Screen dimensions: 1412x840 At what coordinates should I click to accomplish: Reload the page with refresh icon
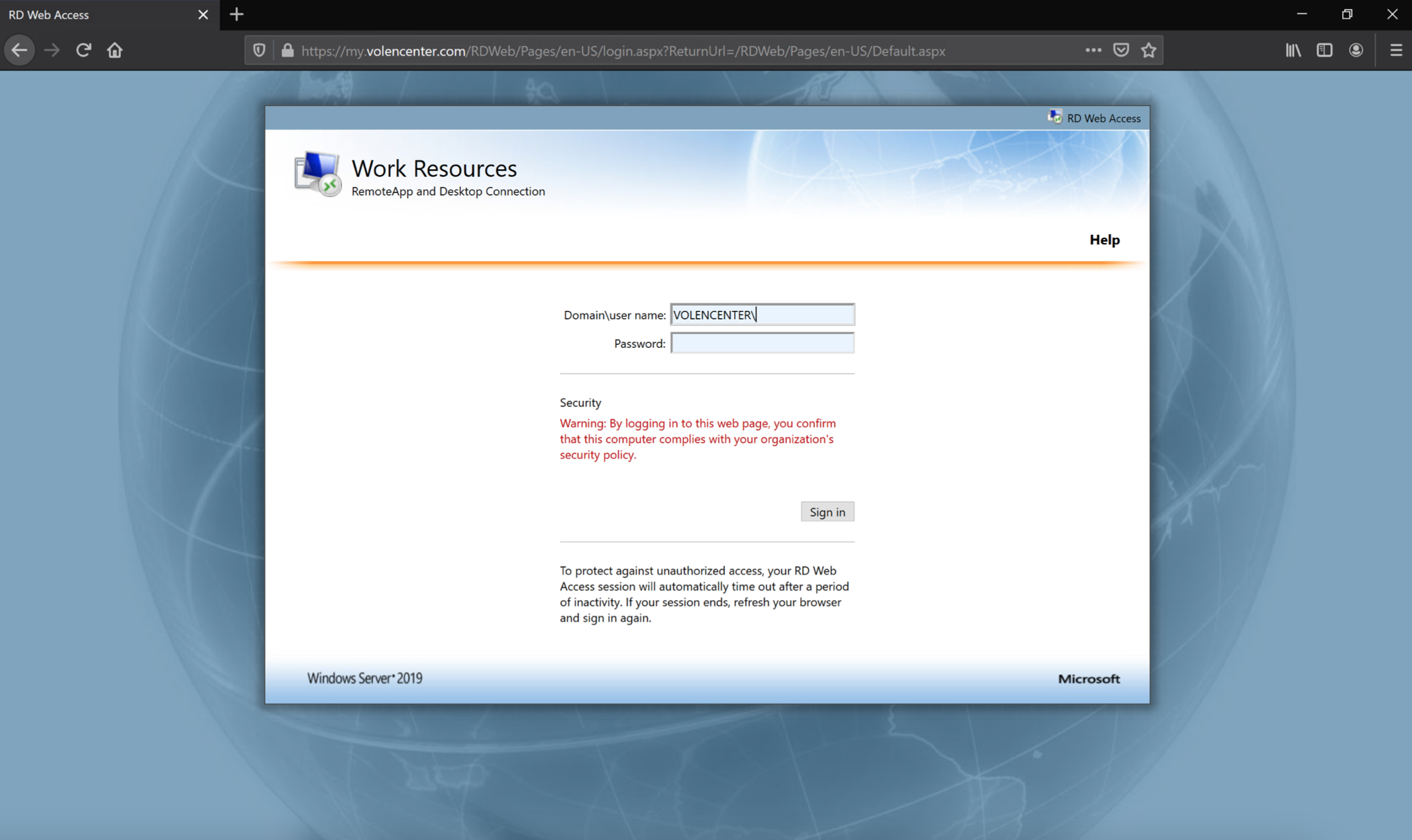(x=83, y=50)
